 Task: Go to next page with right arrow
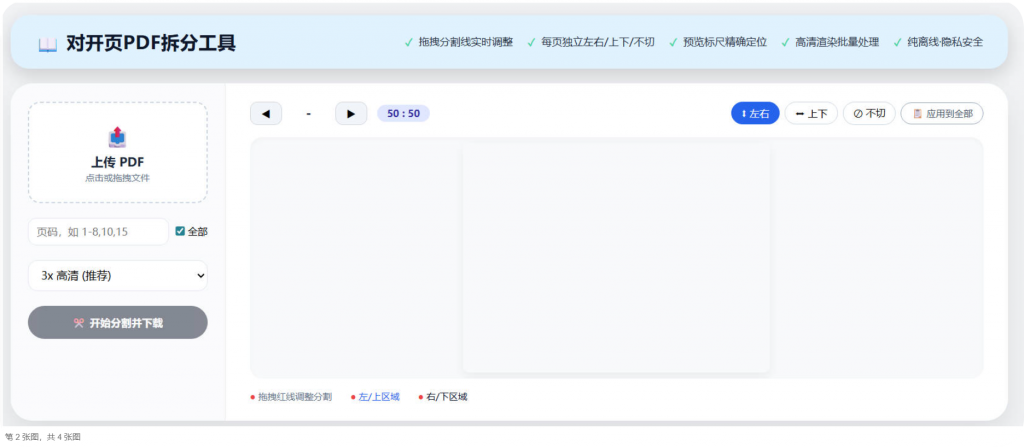pos(351,114)
